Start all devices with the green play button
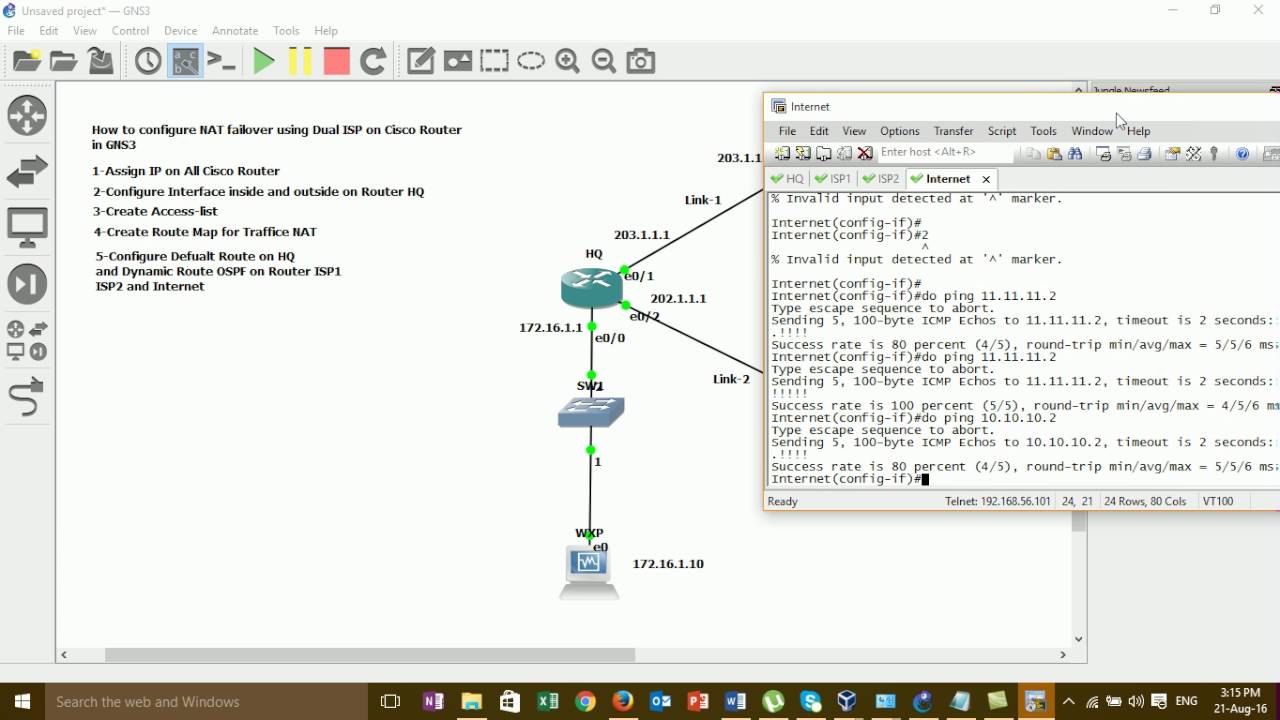 tap(264, 61)
